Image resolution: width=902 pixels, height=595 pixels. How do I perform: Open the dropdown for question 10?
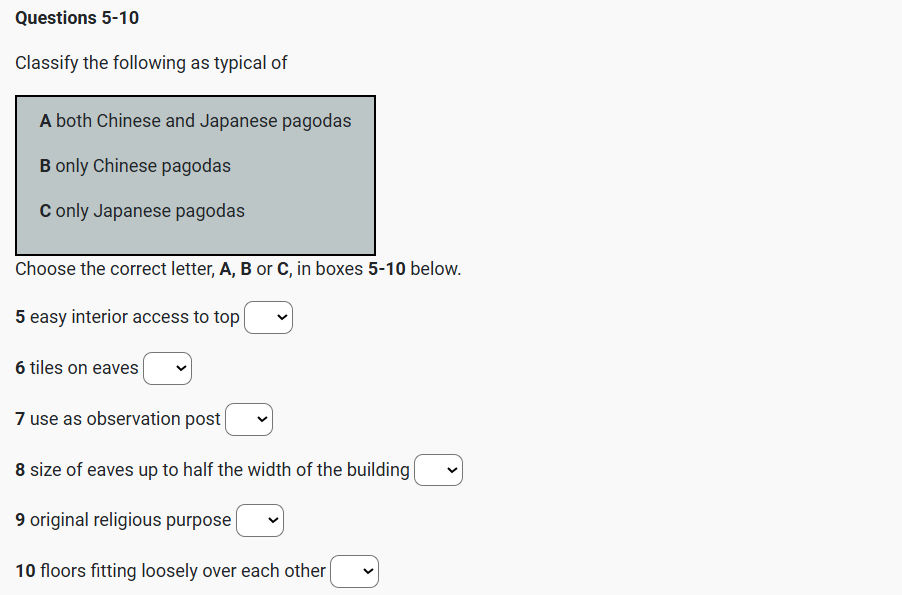[x=354, y=572]
